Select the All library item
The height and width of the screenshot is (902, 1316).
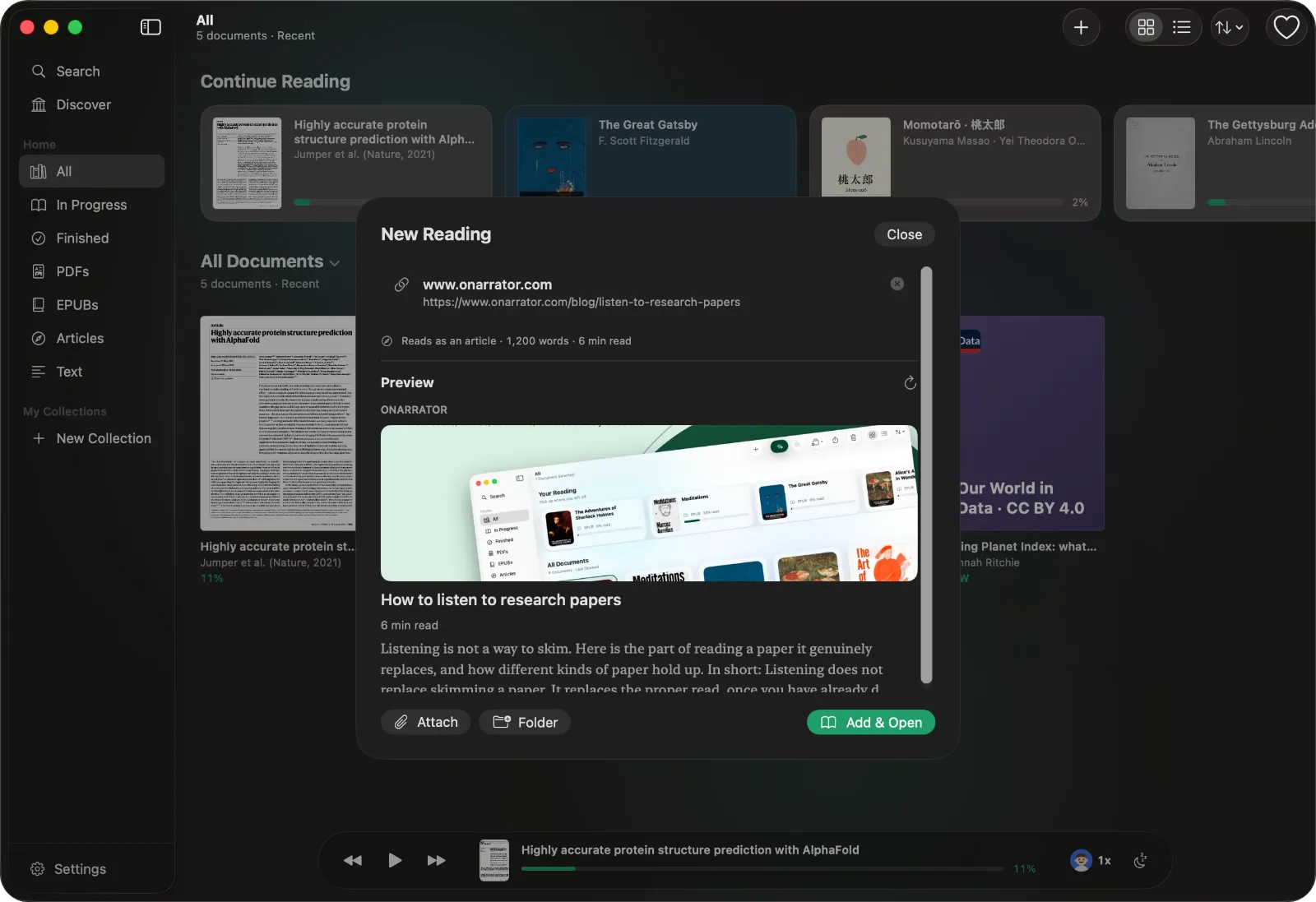(91, 171)
